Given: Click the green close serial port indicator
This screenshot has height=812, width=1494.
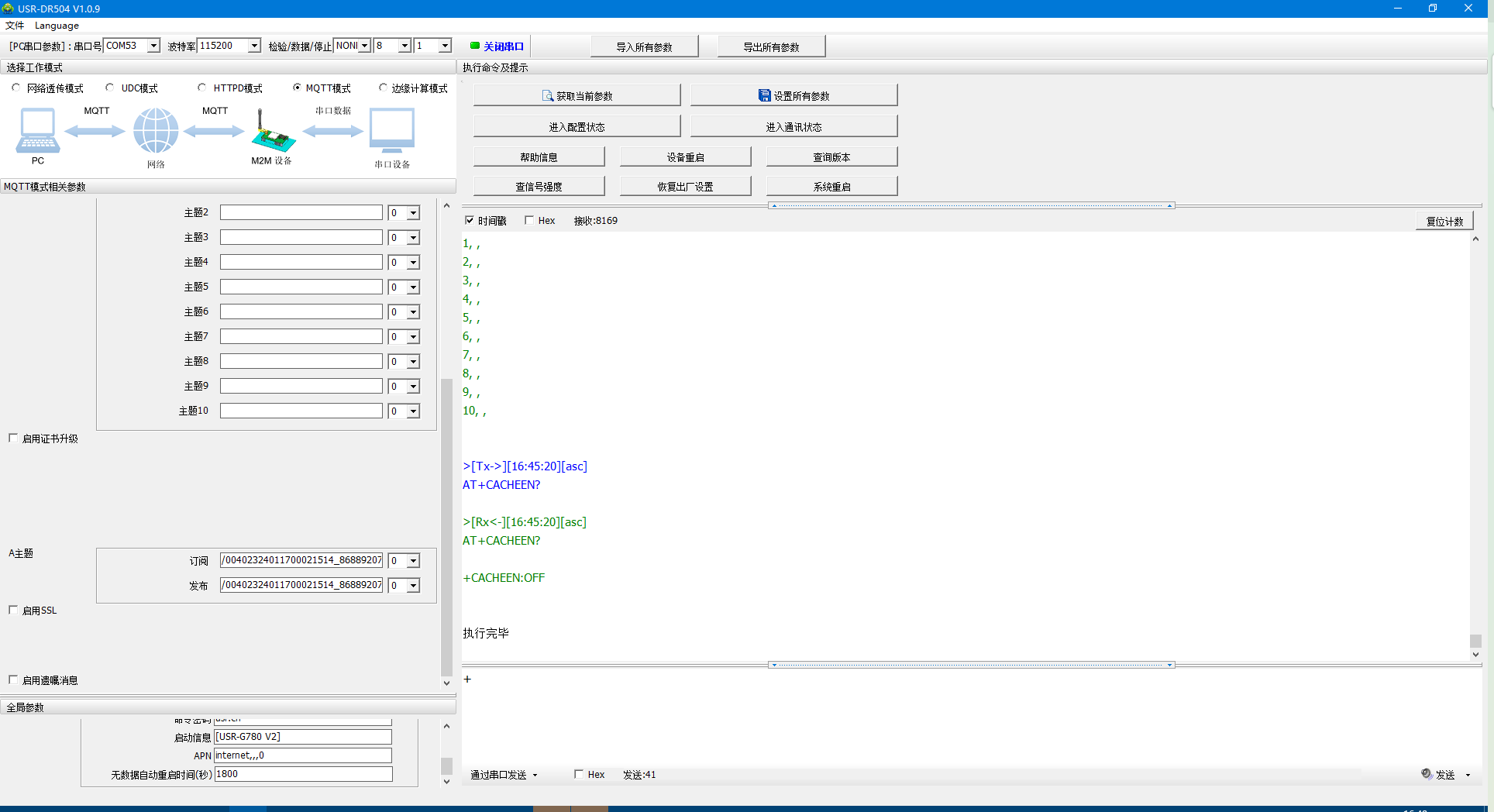Looking at the screenshot, I should 475,46.
